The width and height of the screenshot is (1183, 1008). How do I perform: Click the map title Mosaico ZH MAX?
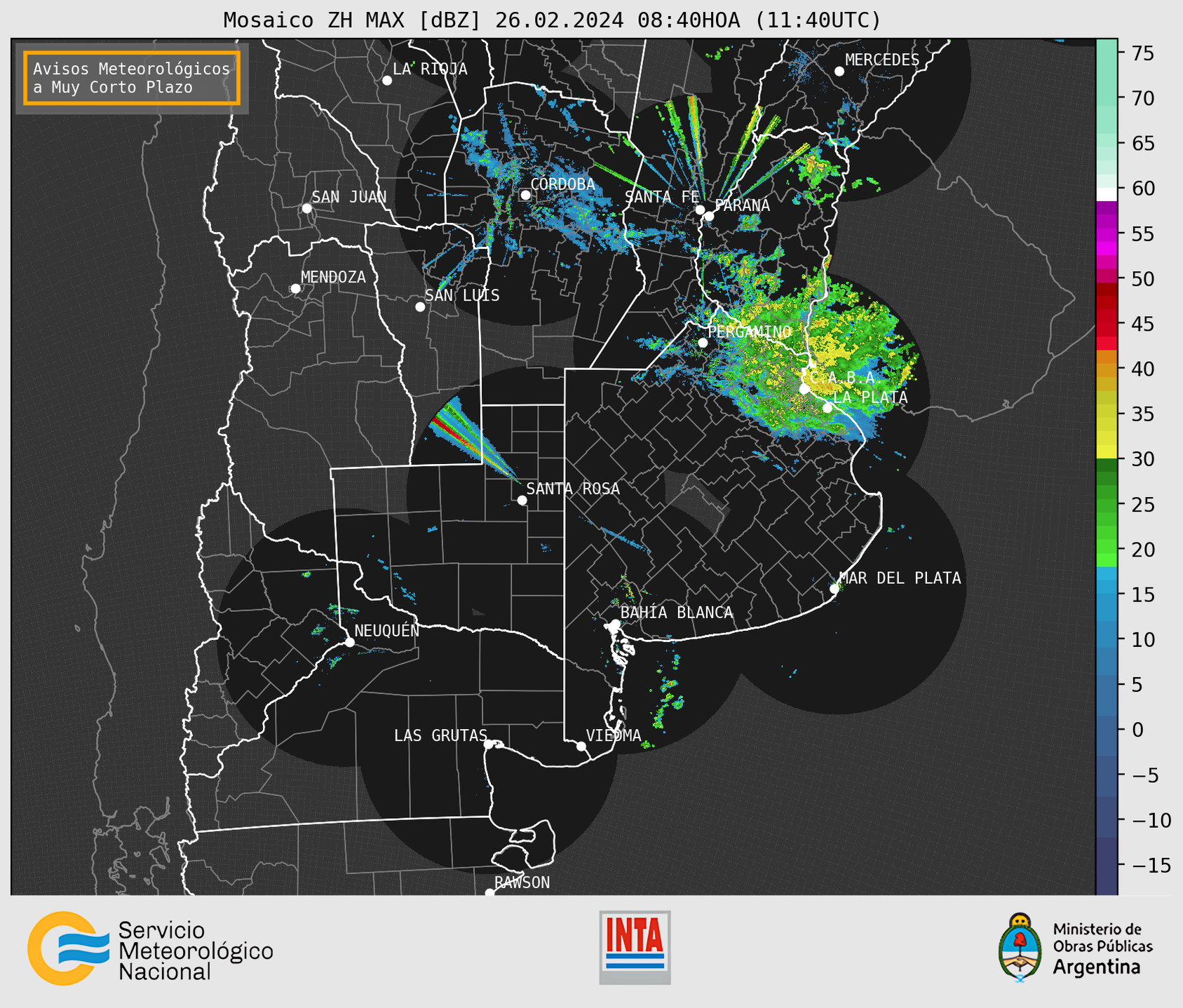552,20
